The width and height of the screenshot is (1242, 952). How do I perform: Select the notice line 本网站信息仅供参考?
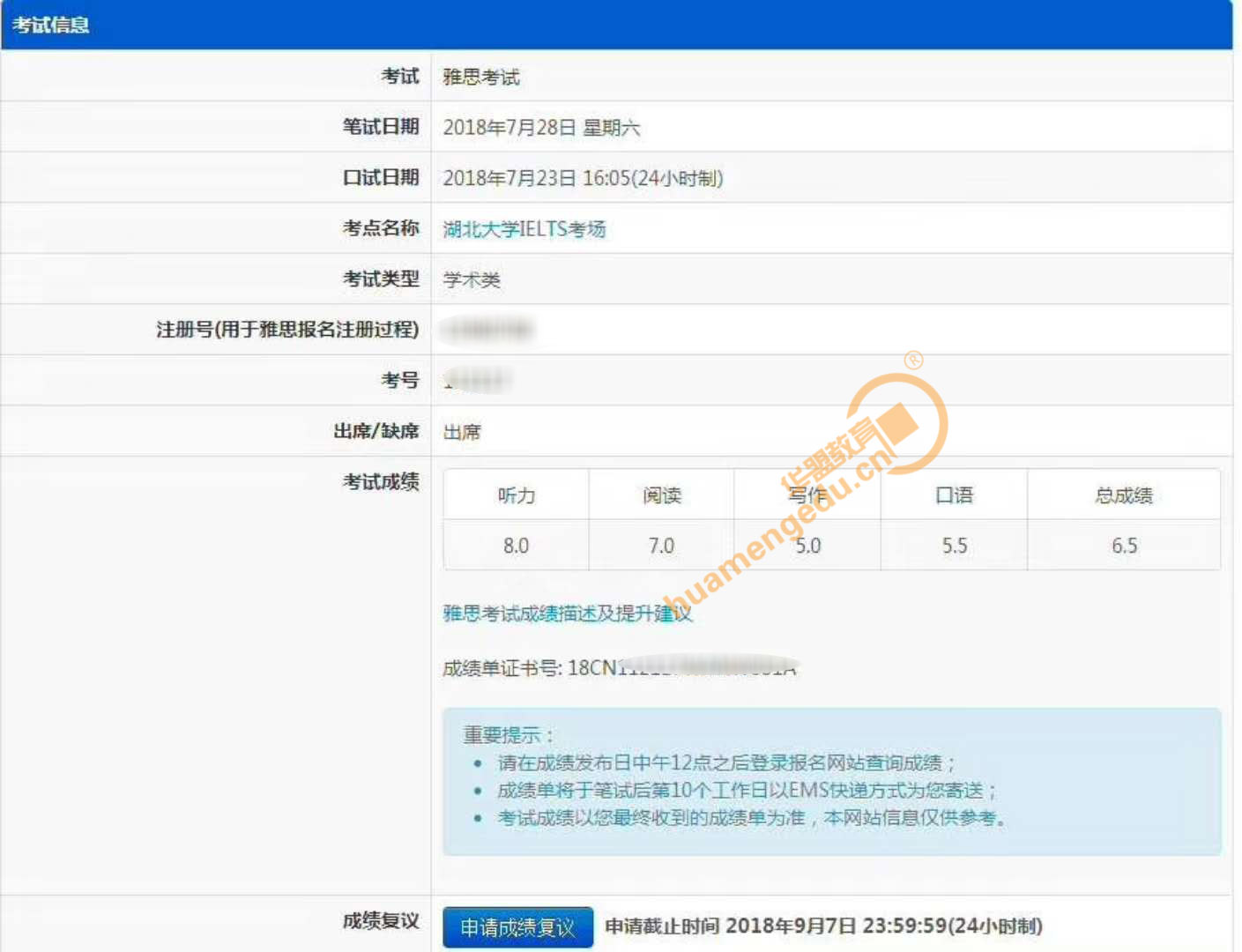(915, 818)
